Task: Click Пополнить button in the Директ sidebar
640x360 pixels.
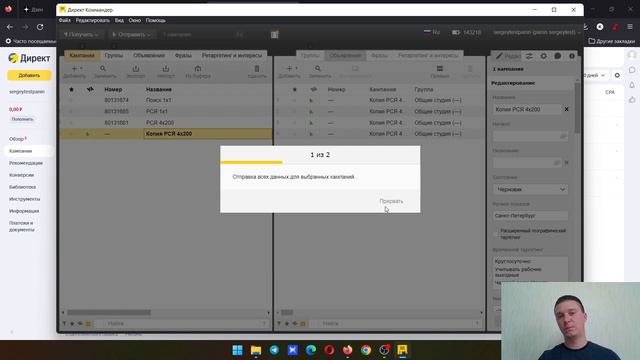Action: coord(22,119)
